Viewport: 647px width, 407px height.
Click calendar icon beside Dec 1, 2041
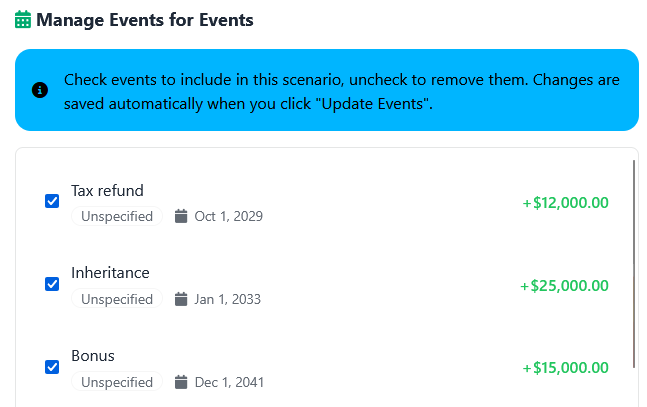[x=181, y=382]
